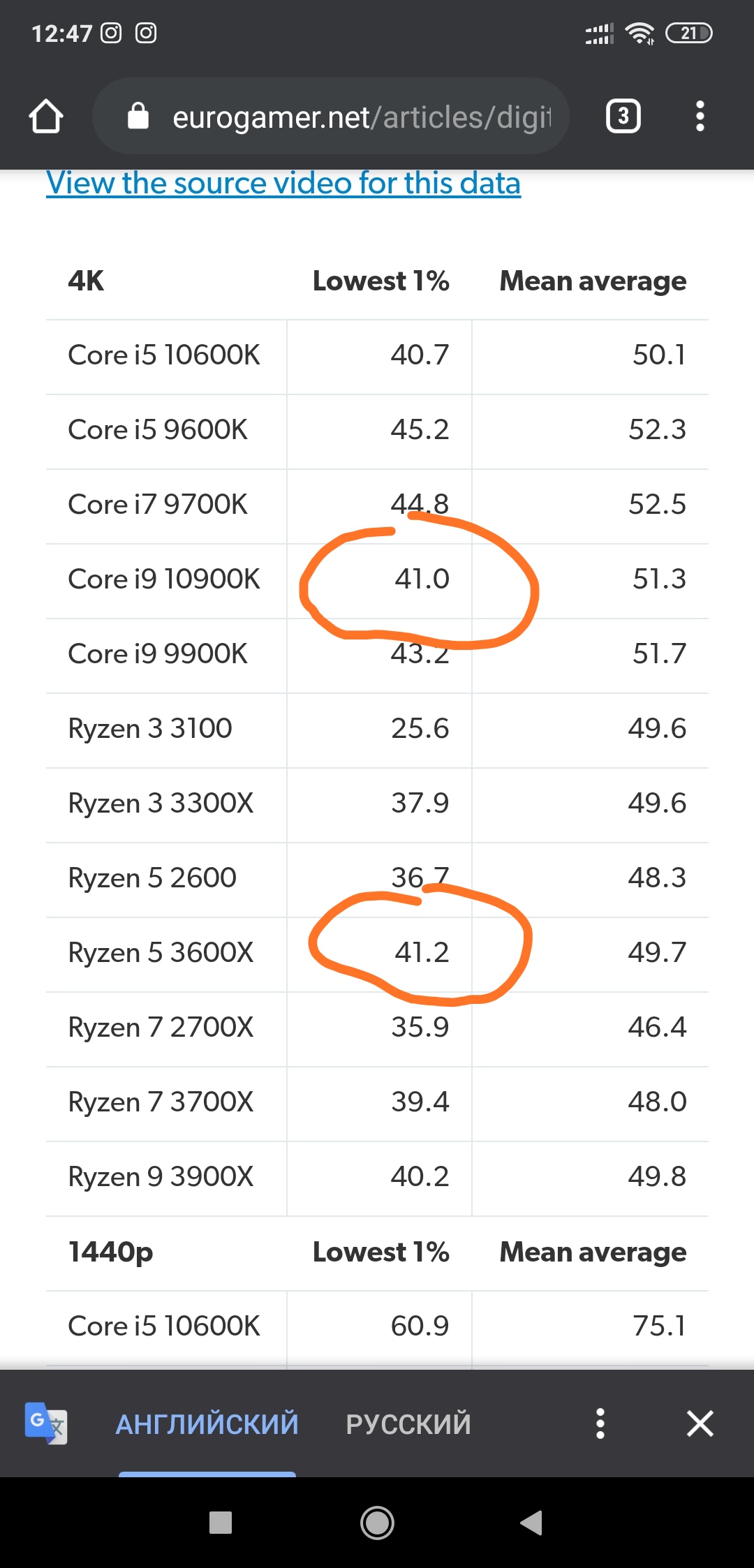Open translate bar more options menu
Viewport: 754px width, 1568px height.
600,1423
